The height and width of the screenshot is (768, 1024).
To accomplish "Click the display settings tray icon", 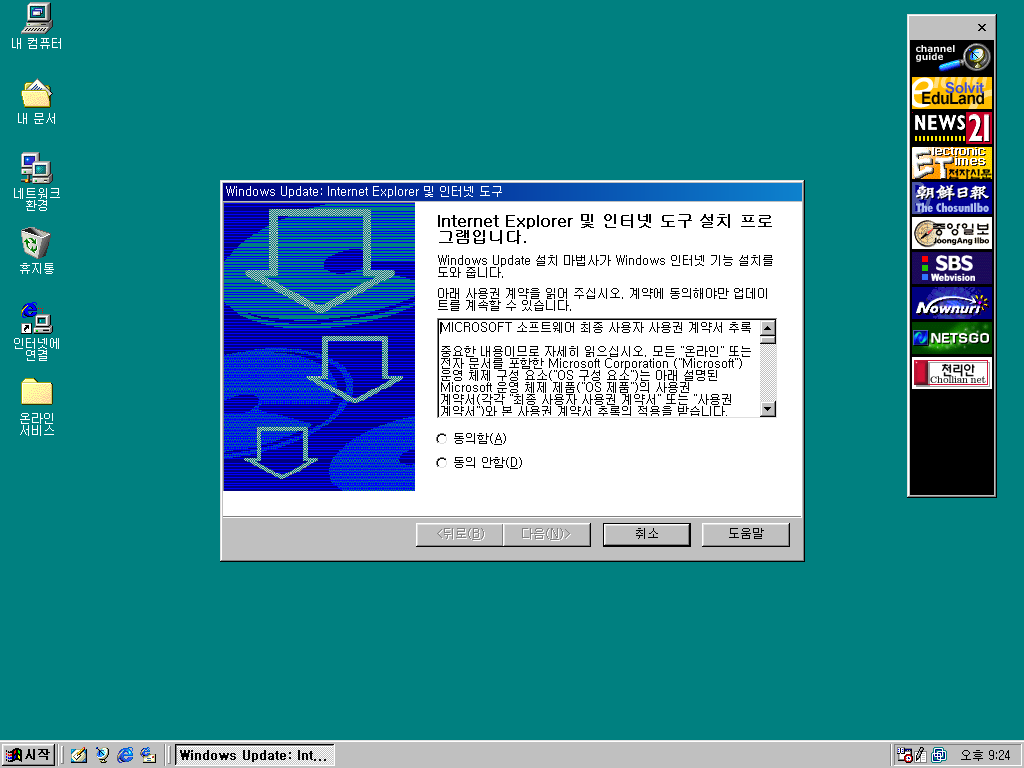I will coord(939,755).
